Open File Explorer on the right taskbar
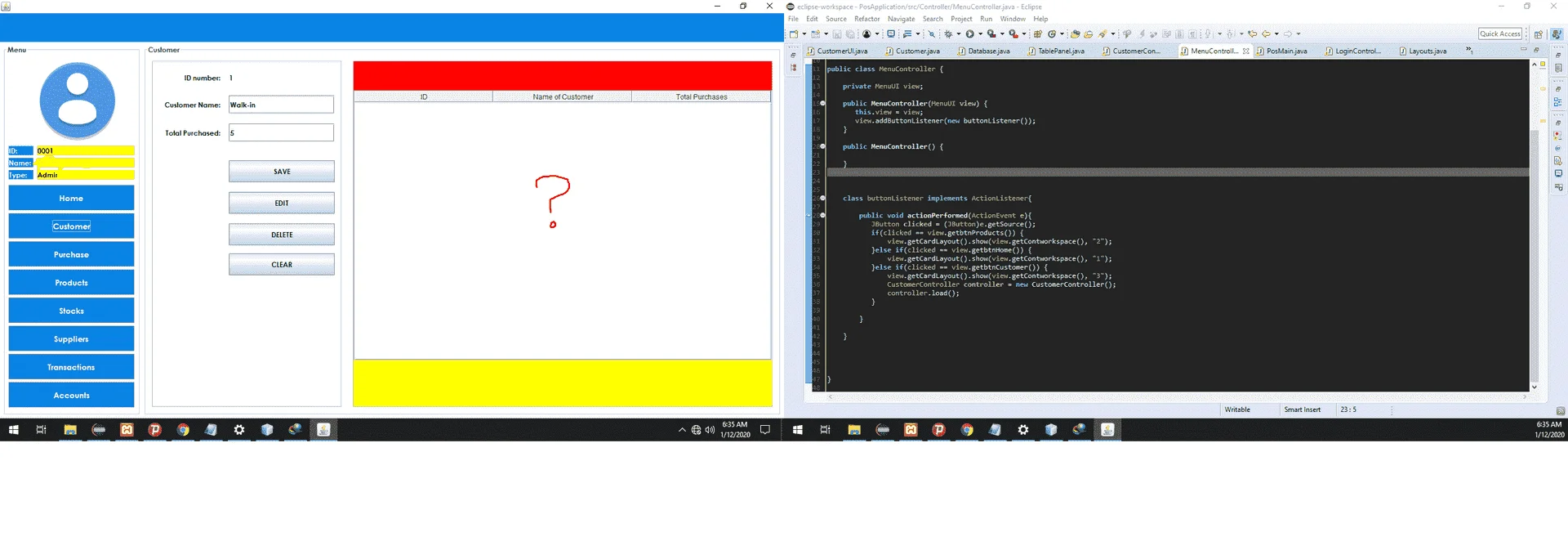The height and width of the screenshot is (555, 1568). point(854,430)
